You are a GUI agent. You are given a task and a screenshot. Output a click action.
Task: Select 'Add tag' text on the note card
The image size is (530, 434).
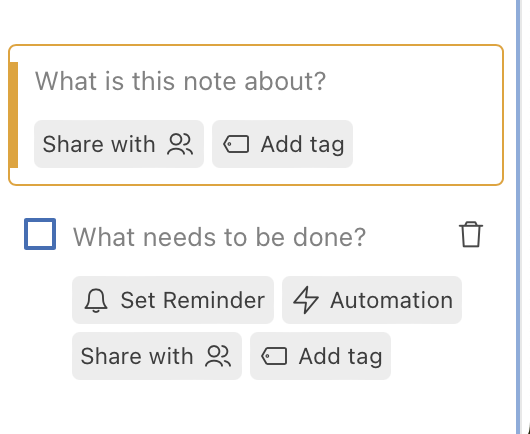tap(303, 145)
